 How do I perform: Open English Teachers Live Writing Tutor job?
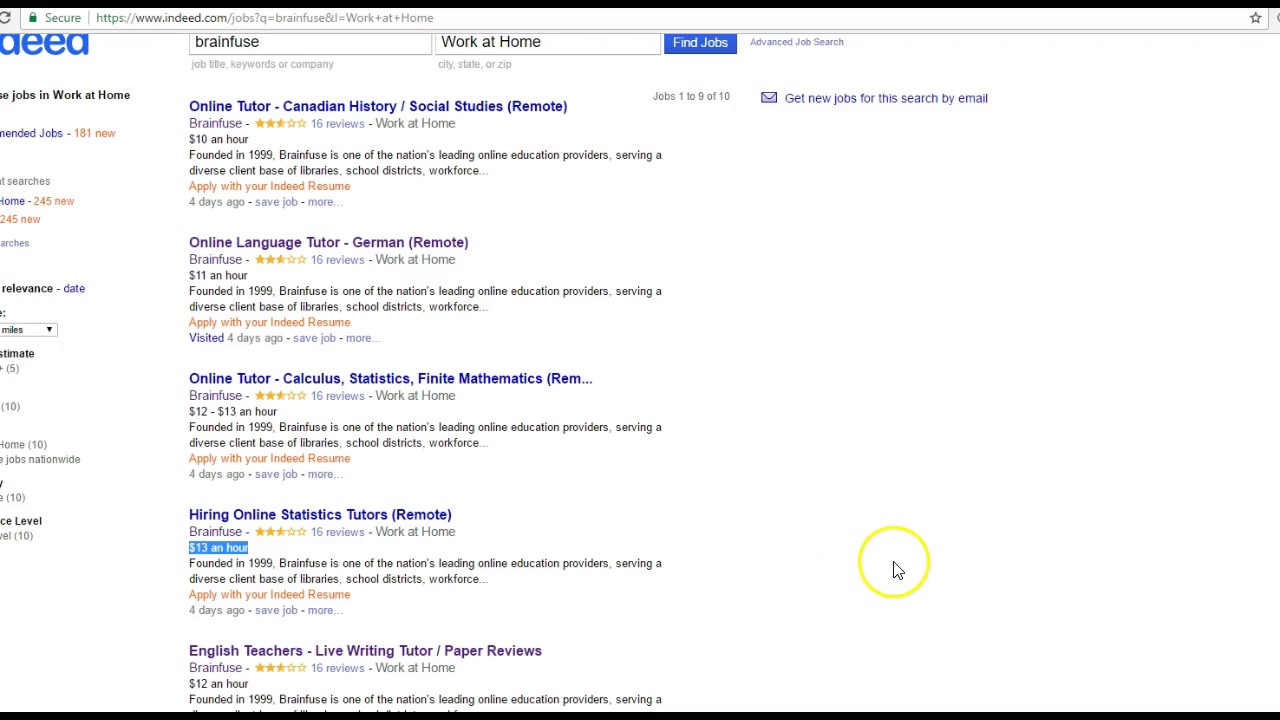pyautogui.click(x=365, y=650)
